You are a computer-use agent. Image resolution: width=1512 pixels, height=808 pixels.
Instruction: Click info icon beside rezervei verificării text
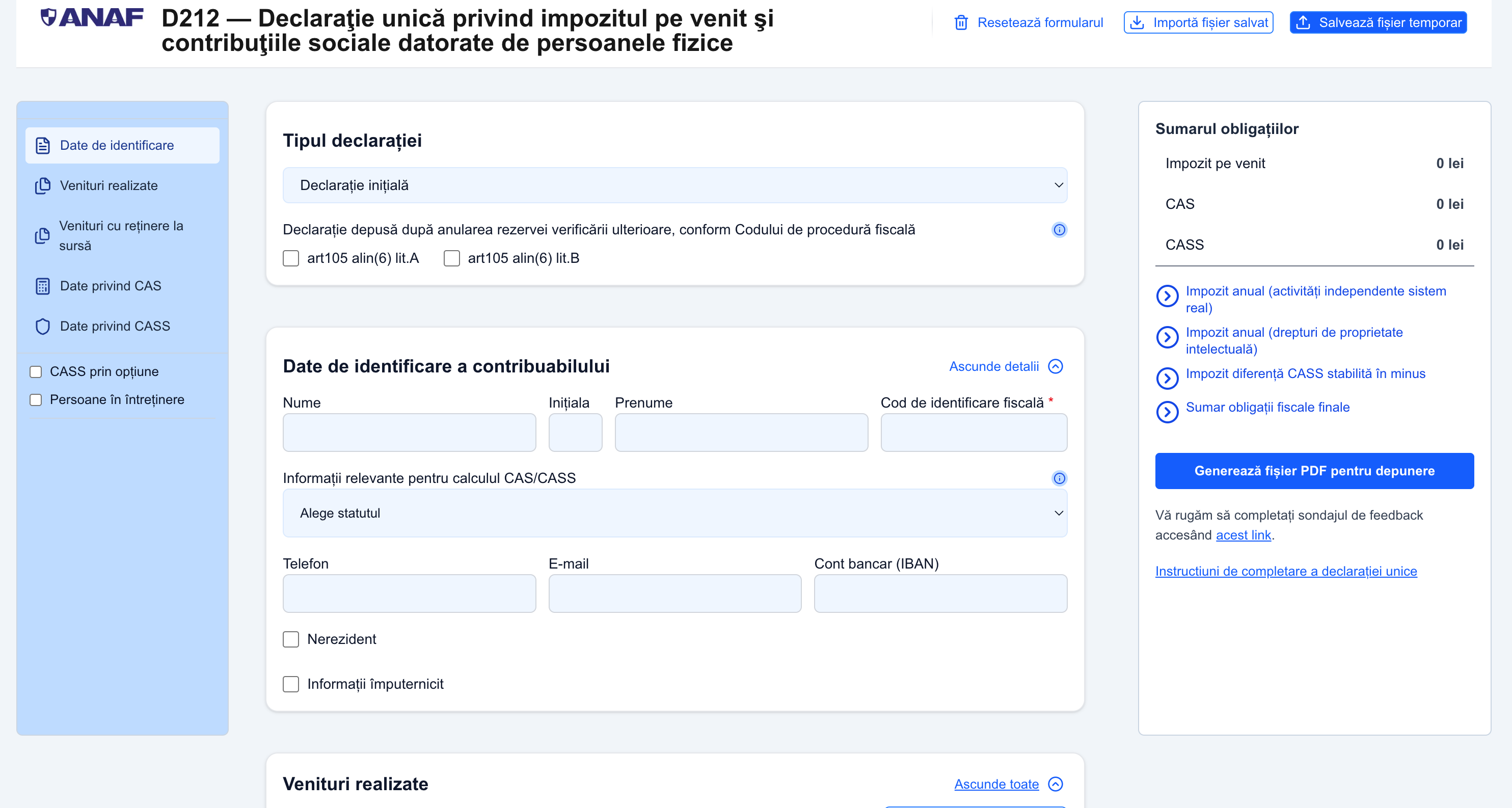click(x=1059, y=230)
